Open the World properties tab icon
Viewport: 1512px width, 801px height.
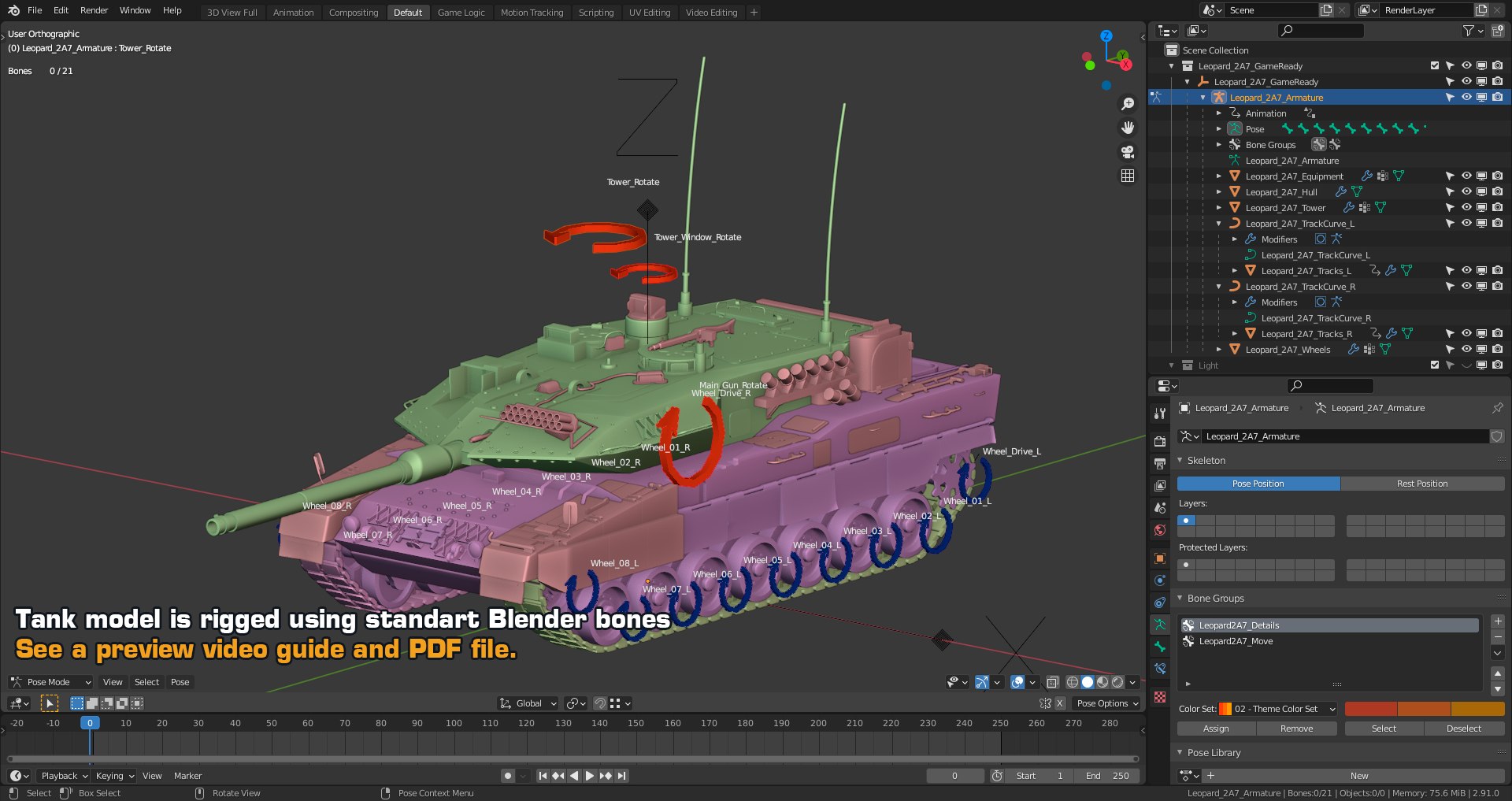click(x=1159, y=530)
